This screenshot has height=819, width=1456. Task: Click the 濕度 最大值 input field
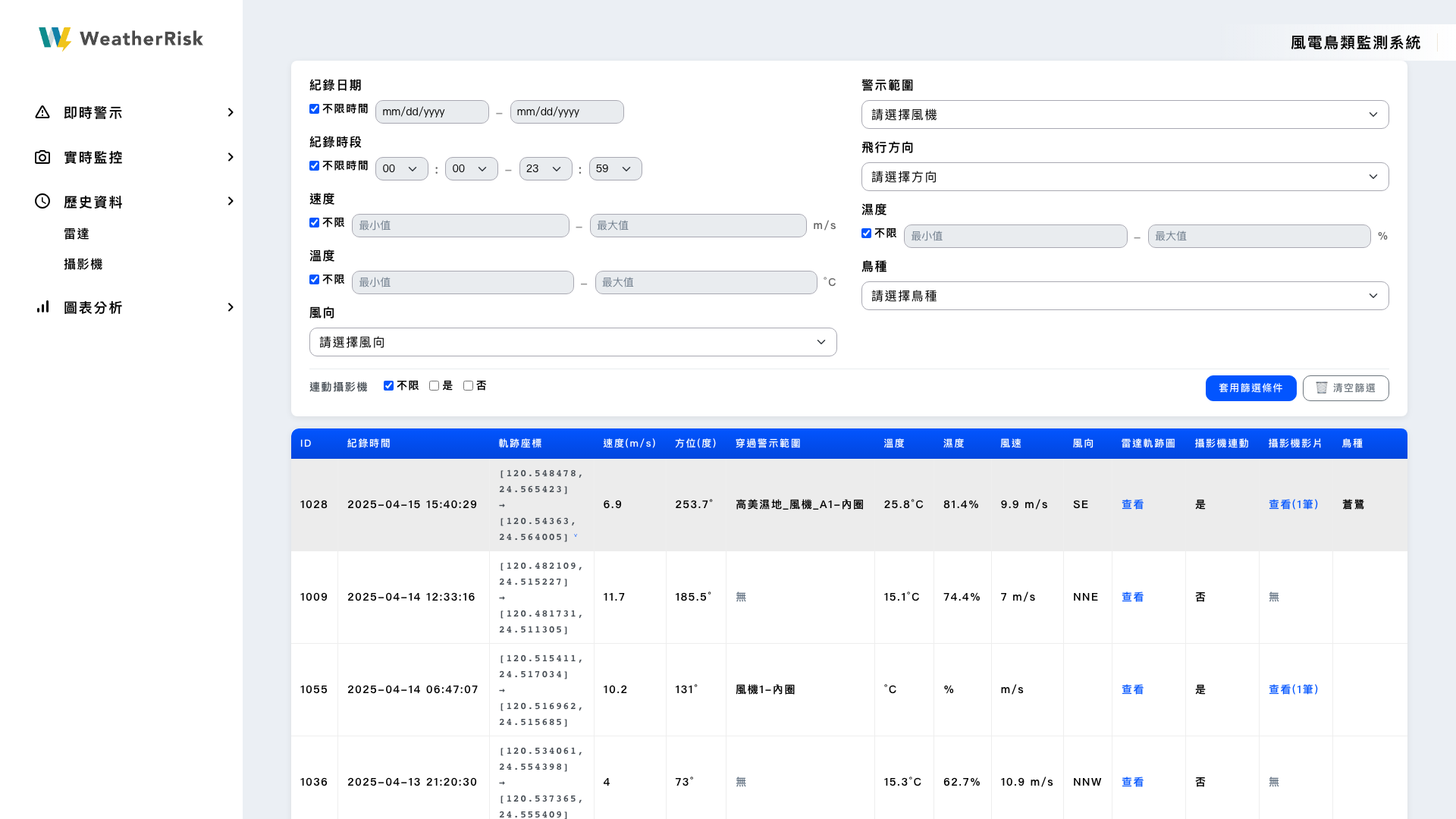[1260, 236]
